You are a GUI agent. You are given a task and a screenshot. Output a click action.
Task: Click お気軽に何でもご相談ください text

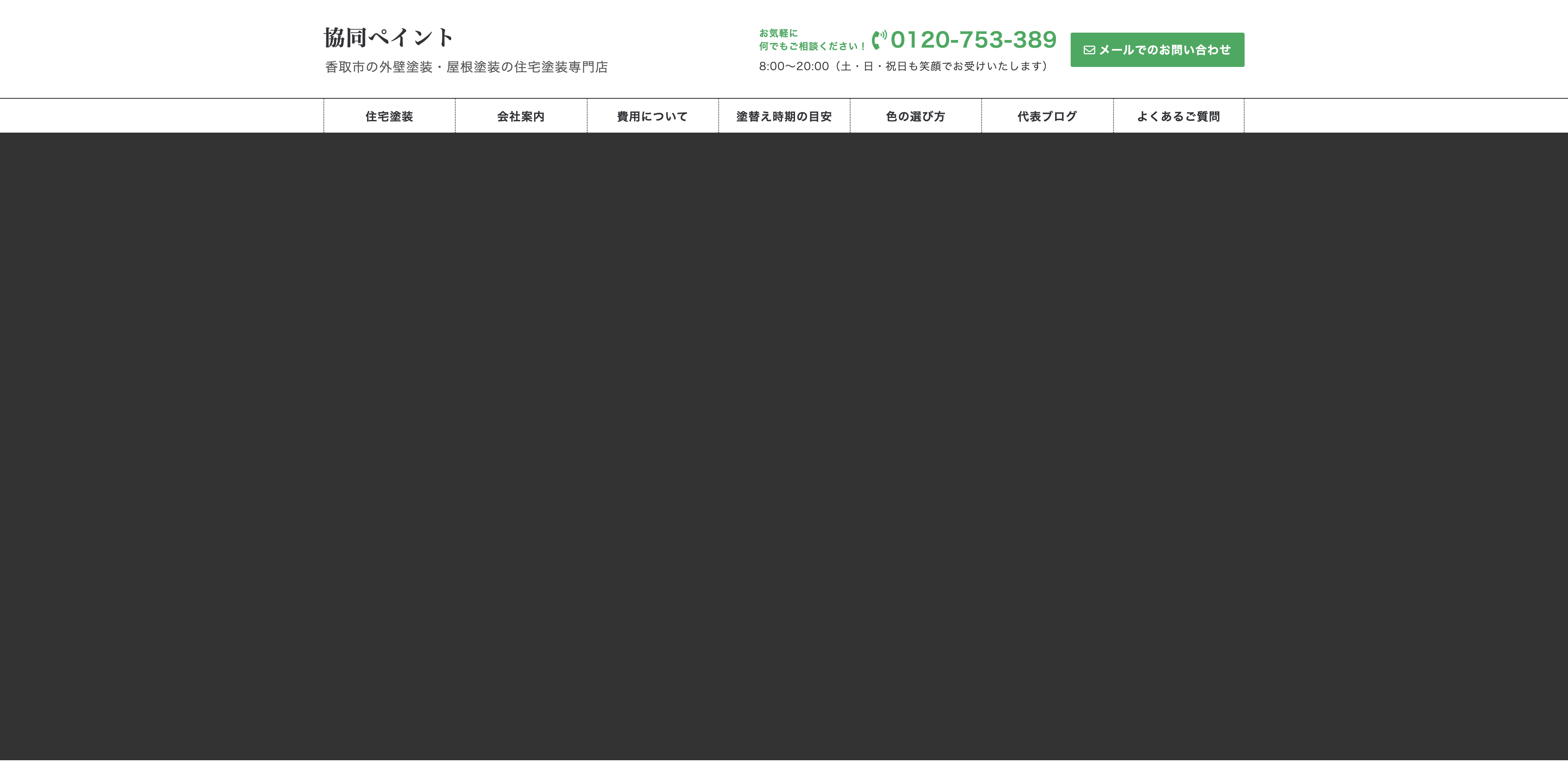coord(812,40)
